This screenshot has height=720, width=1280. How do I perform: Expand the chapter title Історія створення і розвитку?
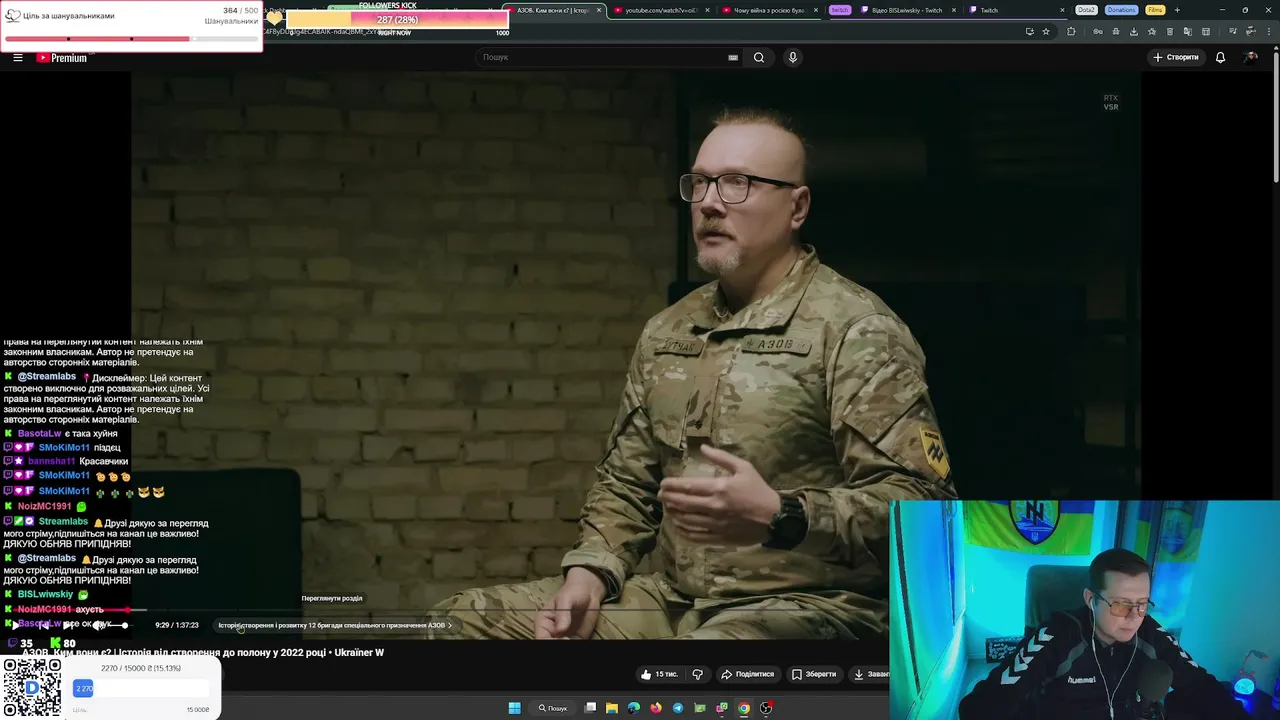point(335,625)
